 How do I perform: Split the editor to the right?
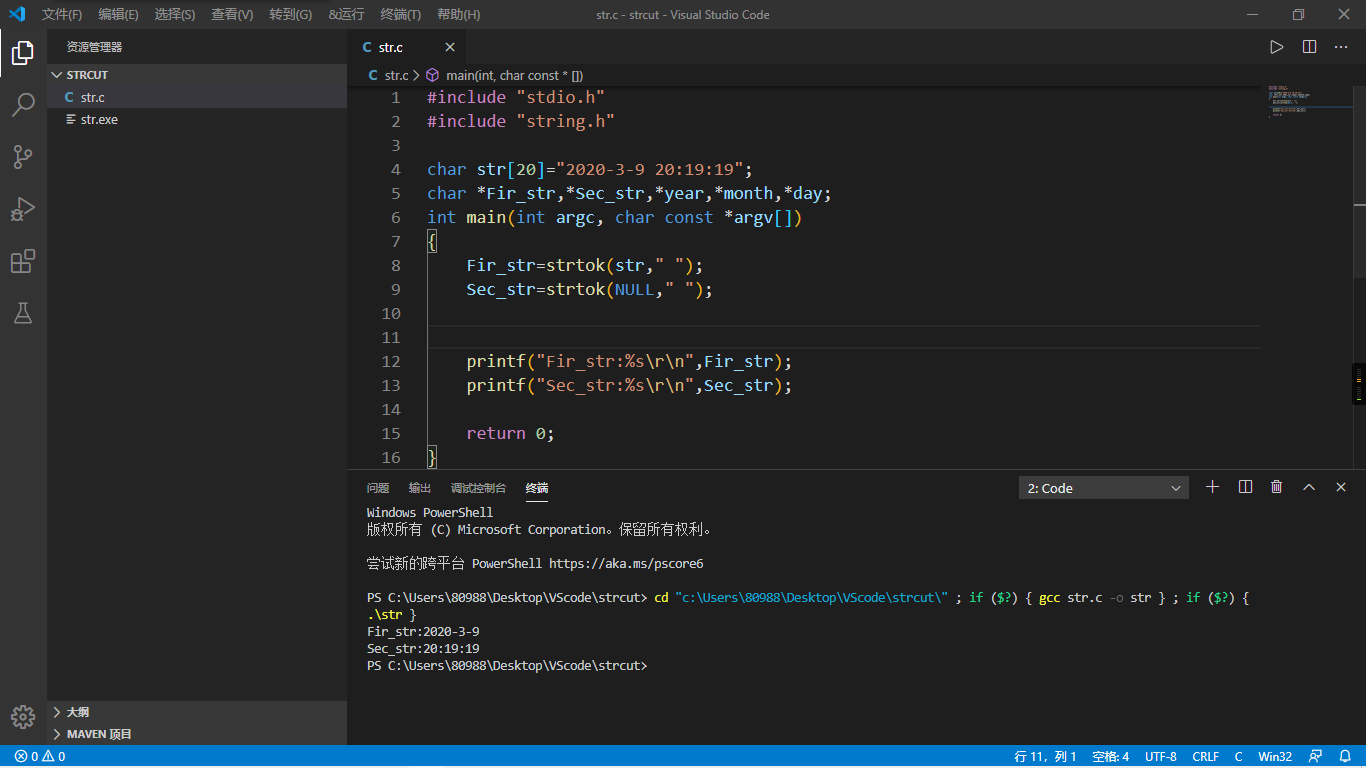1309,47
